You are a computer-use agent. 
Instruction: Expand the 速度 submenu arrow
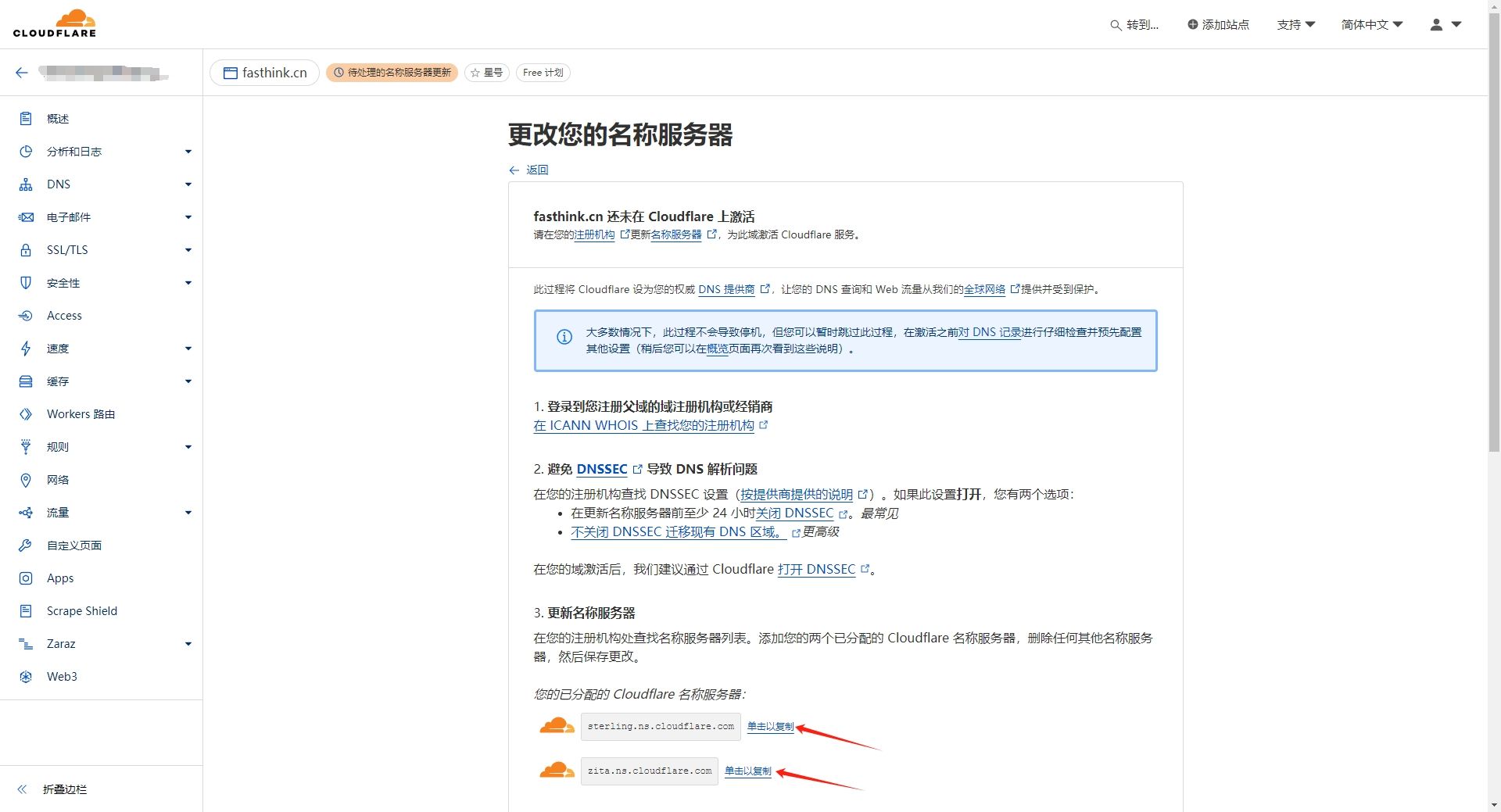pos(188,349)
